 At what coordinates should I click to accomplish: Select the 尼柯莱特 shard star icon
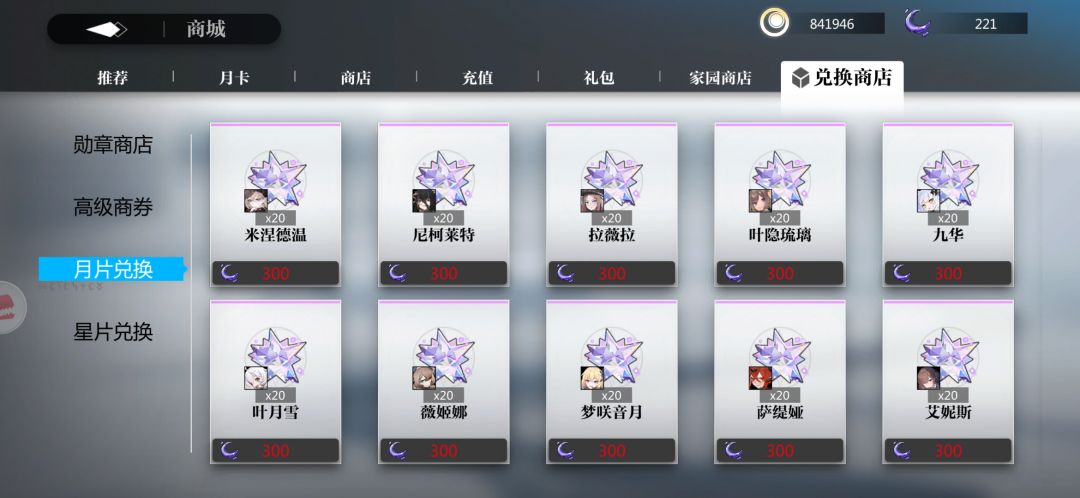click(x=446, y=179)
